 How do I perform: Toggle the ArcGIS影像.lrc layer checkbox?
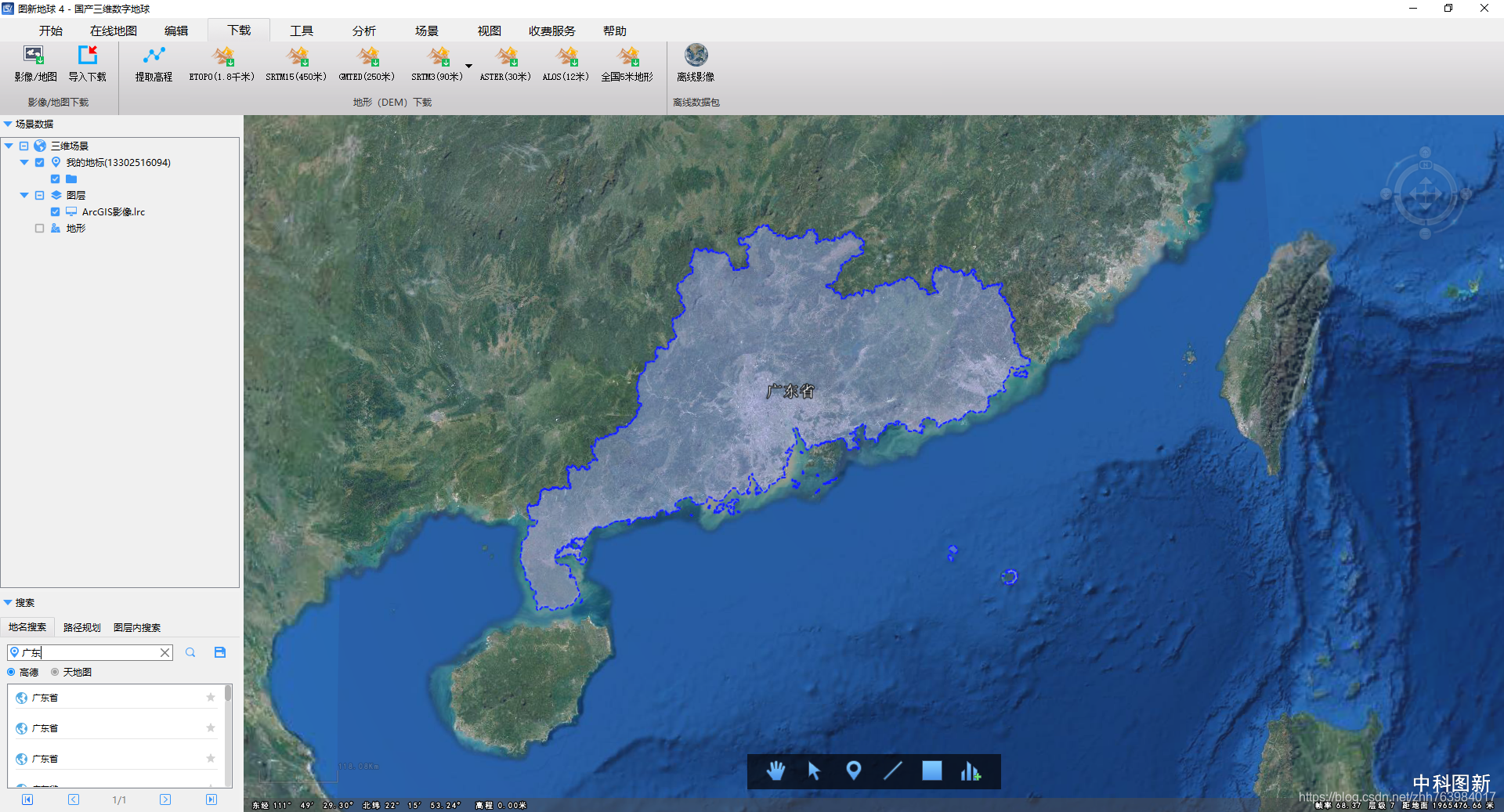point(55,211)
